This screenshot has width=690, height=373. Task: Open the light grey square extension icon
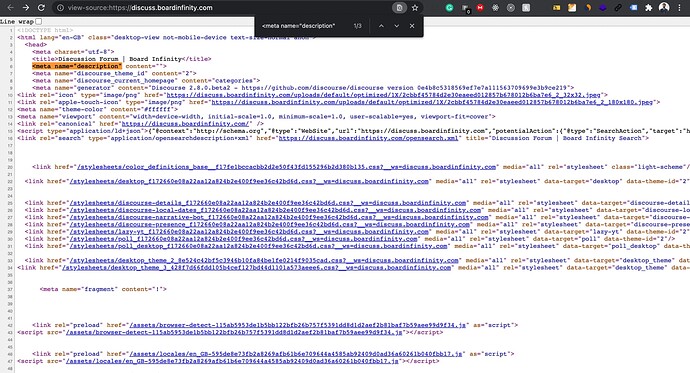(x=526, y=7)
